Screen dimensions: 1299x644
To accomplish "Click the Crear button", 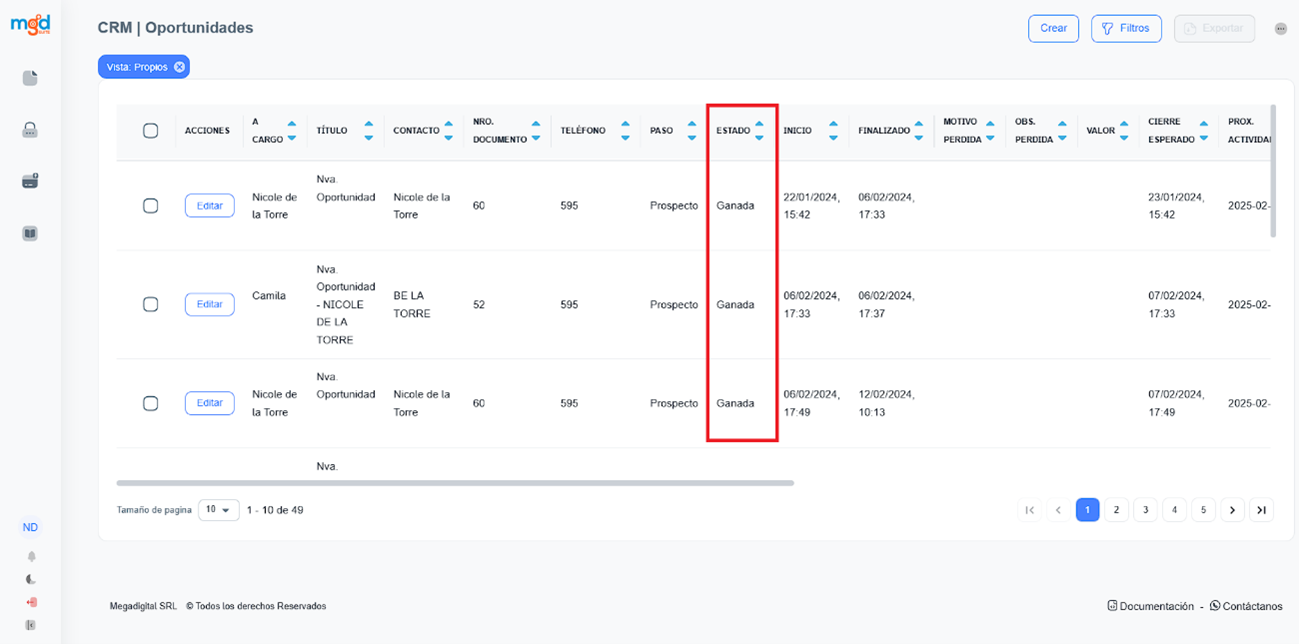I will [1053, 29].
